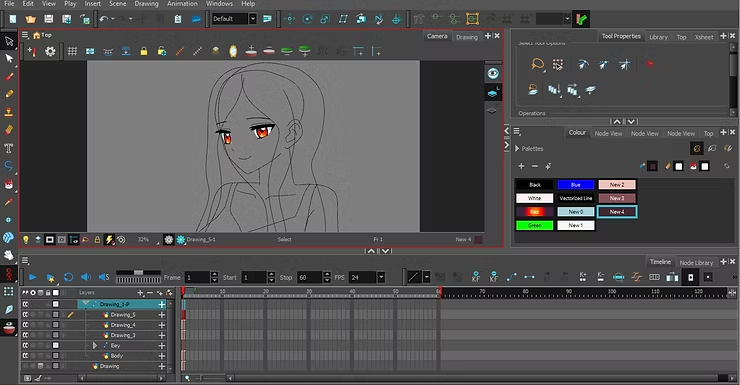
Task: Toggle lock icon in Camera toolbar
Action: pyautogui.click(x=144, y=51)
